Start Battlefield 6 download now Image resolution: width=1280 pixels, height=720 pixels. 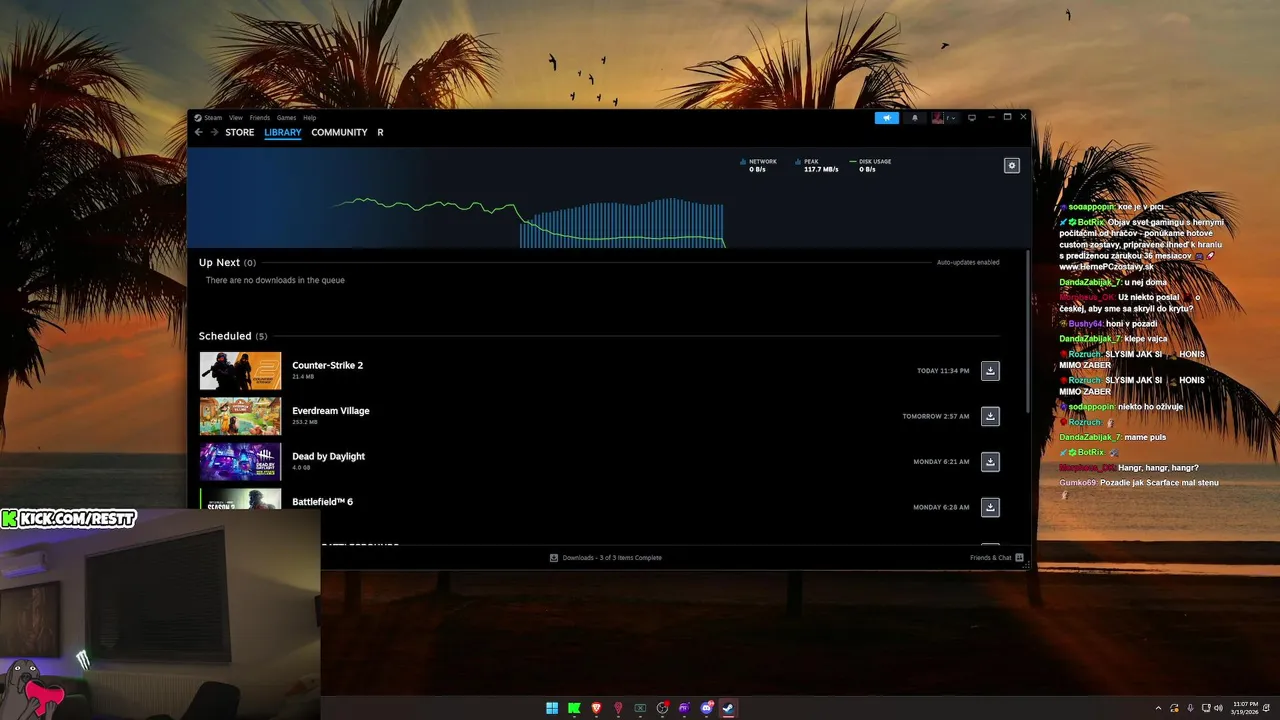click(x=990, y=507)
